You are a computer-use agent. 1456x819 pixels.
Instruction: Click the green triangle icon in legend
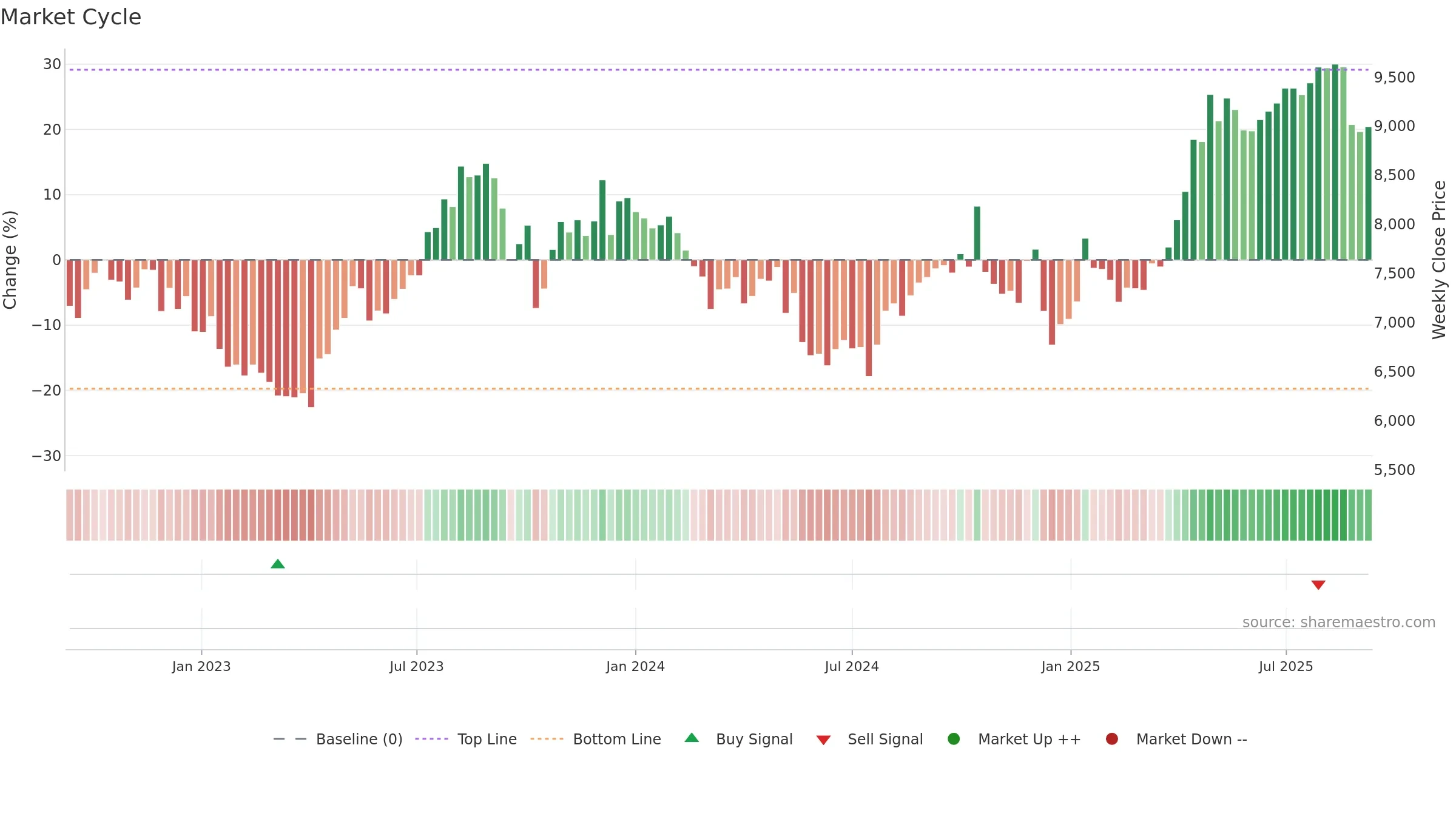click(692, 738)
